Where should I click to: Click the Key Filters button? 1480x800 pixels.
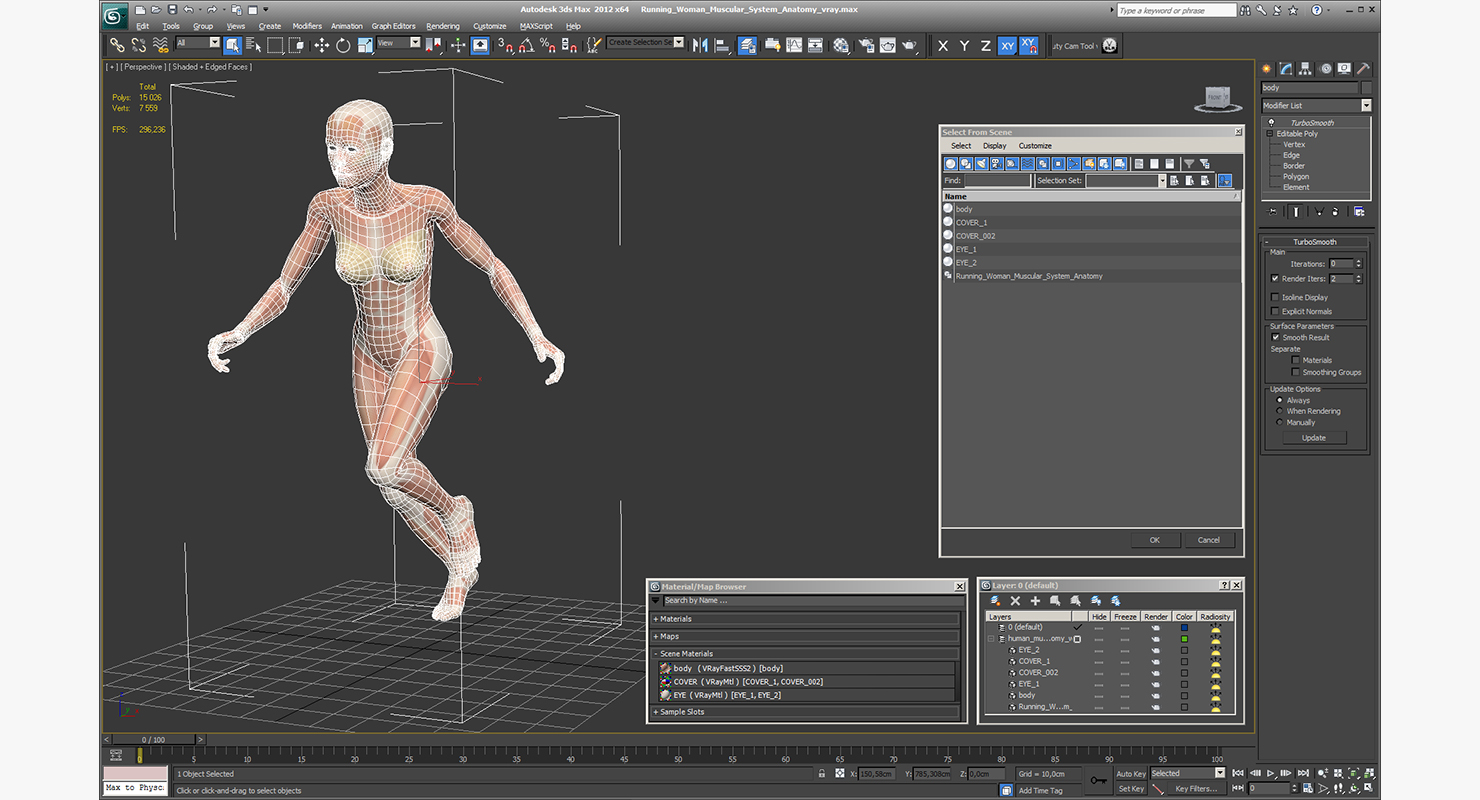1196,789
